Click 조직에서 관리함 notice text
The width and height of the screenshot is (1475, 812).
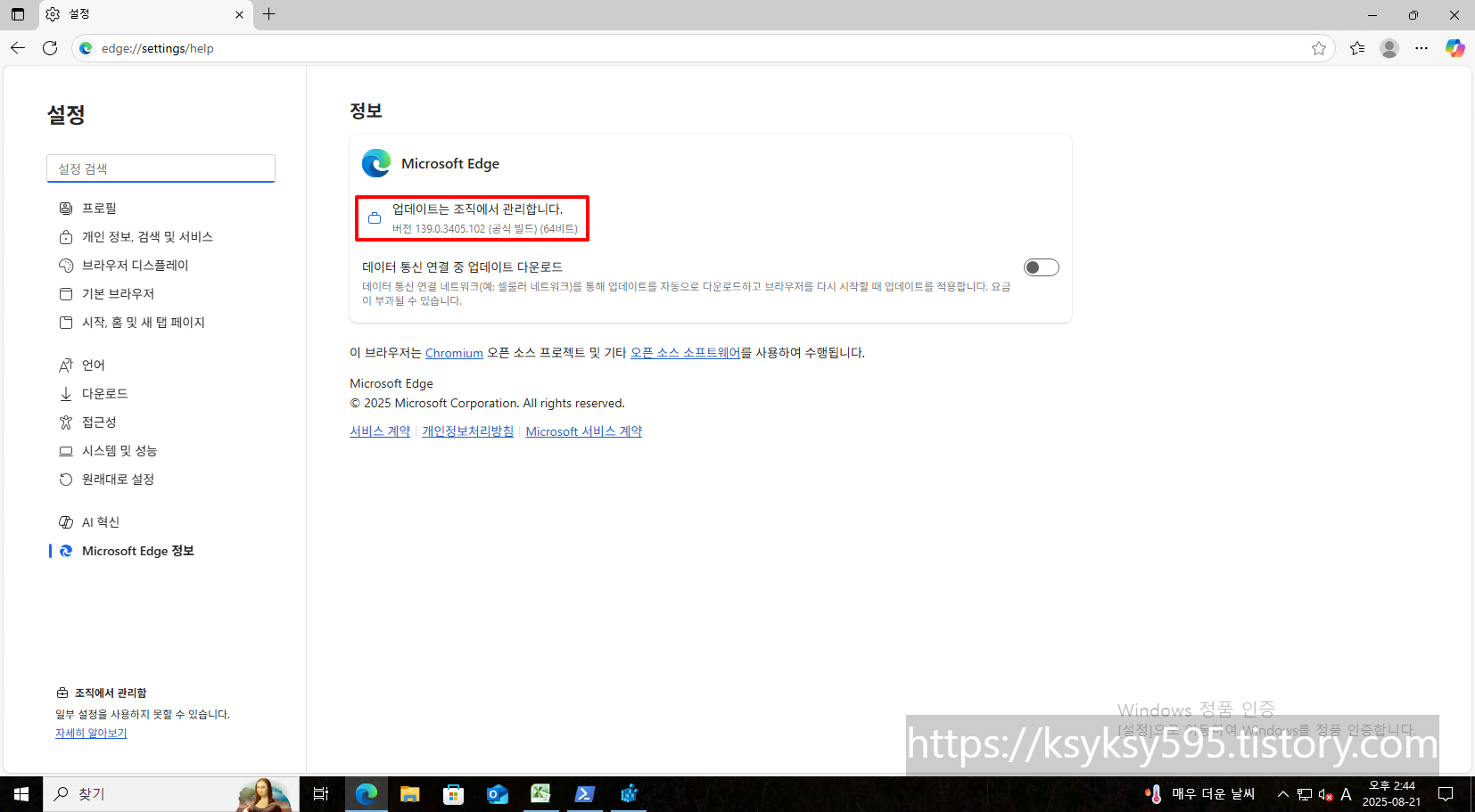point(111,693)
